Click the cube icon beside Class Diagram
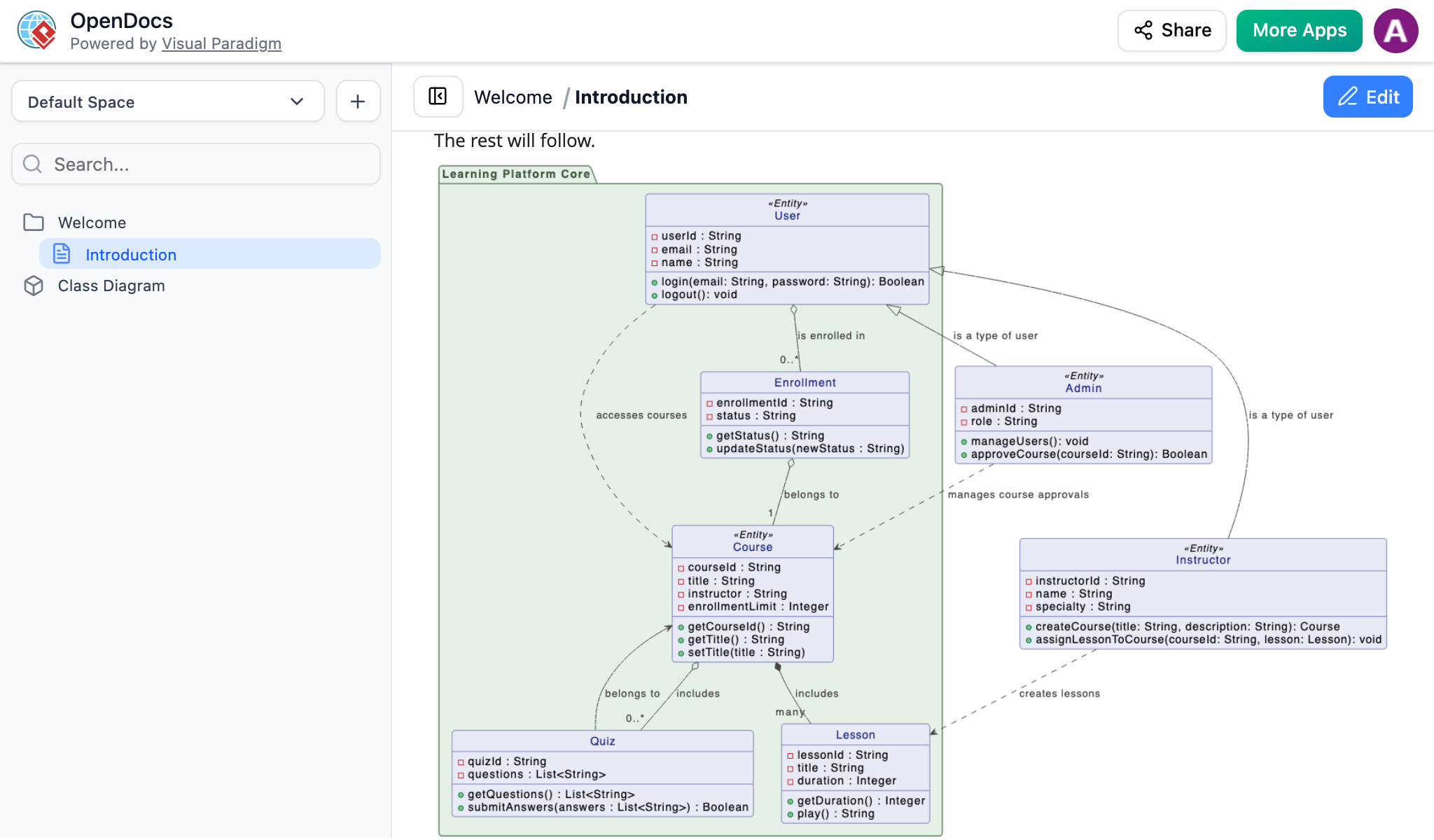Viewport: 1434px width, 840px height. click(34, 286)
